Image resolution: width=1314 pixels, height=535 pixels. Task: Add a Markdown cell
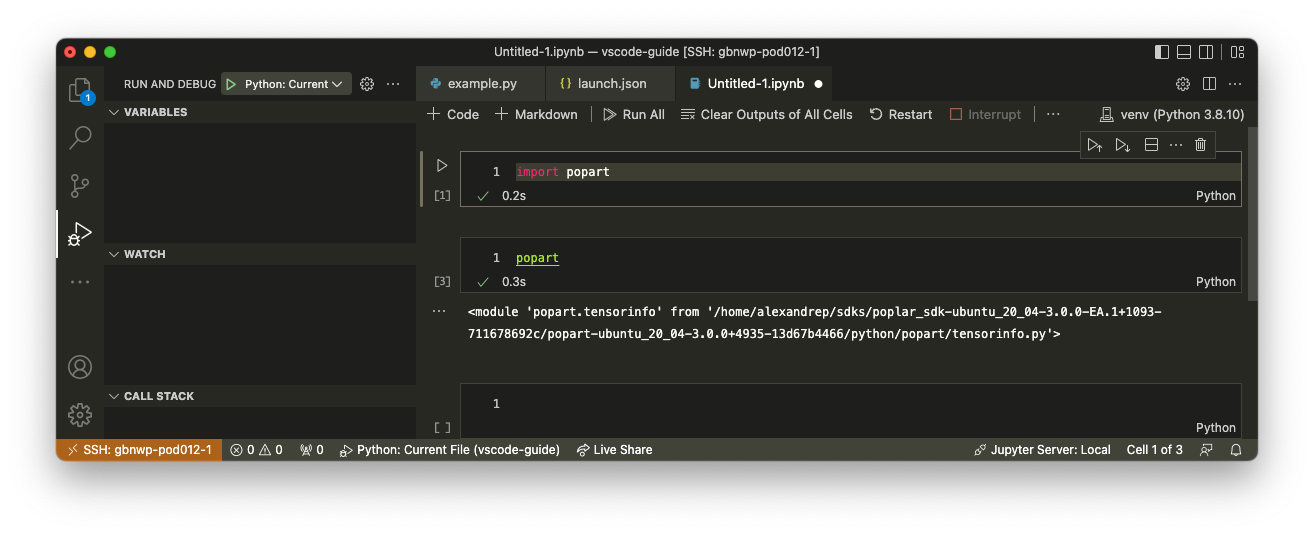pyautogui.click(x=536, y=114)
